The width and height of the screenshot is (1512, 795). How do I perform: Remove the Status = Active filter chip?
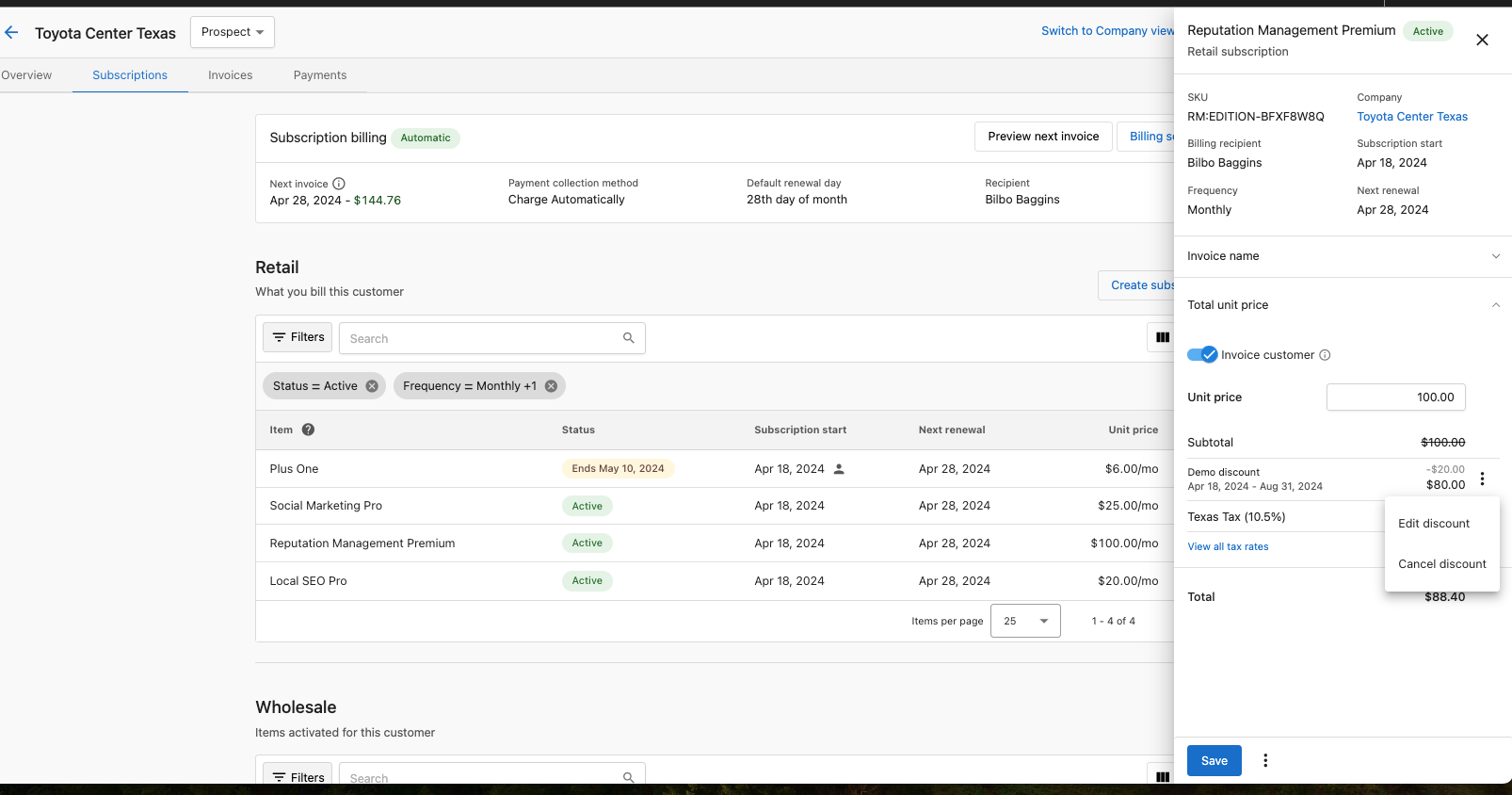pyautogui.click(x=372, y=386)
